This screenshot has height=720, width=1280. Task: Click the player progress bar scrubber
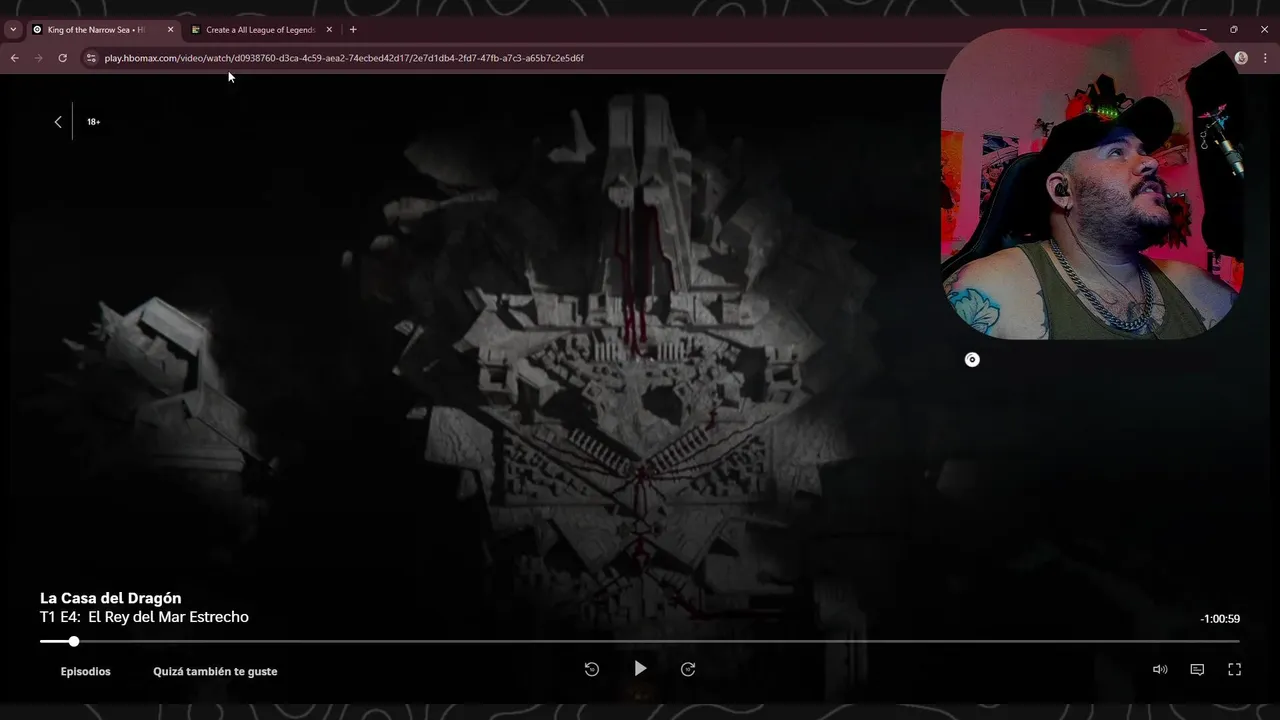(x=74, y=641)
